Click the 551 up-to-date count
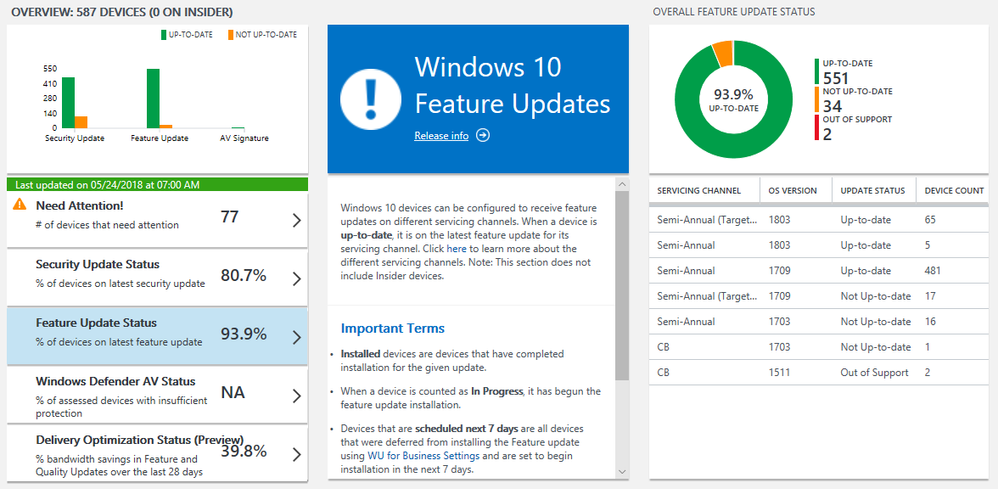This screenshot has width=998, height=489. click(836, 78)
